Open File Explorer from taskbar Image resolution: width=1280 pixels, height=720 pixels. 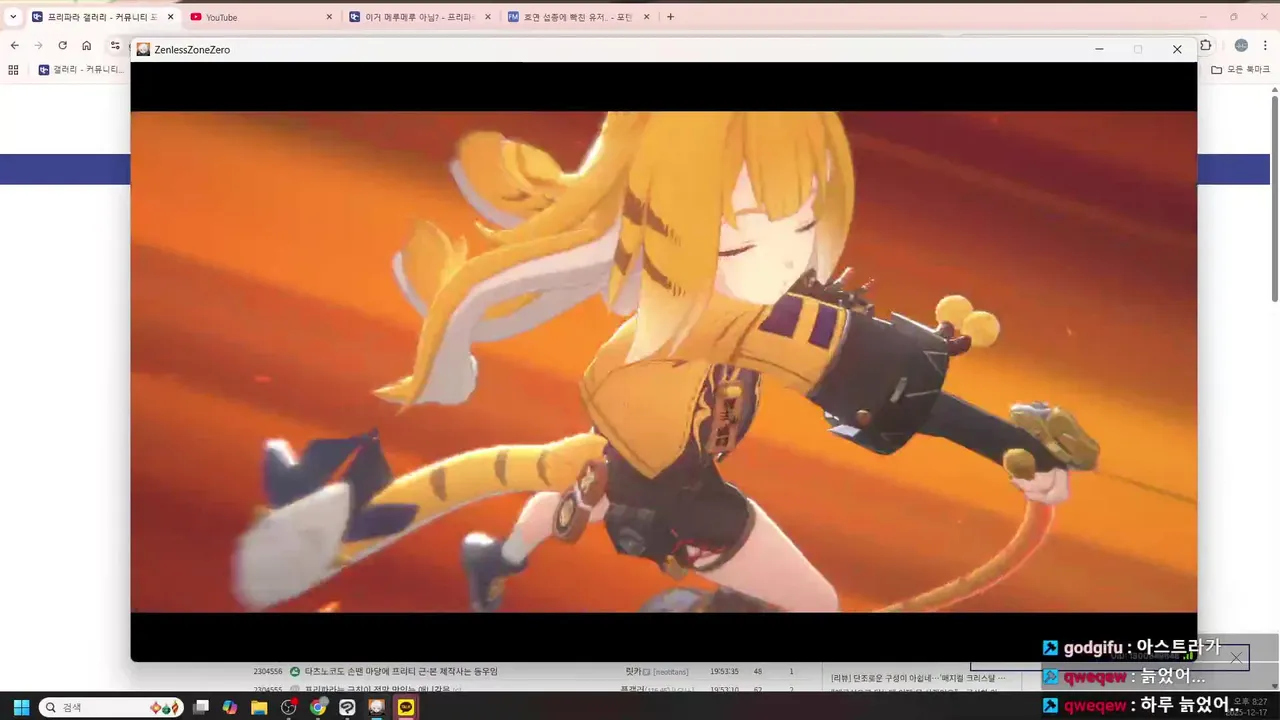point(259,707)
